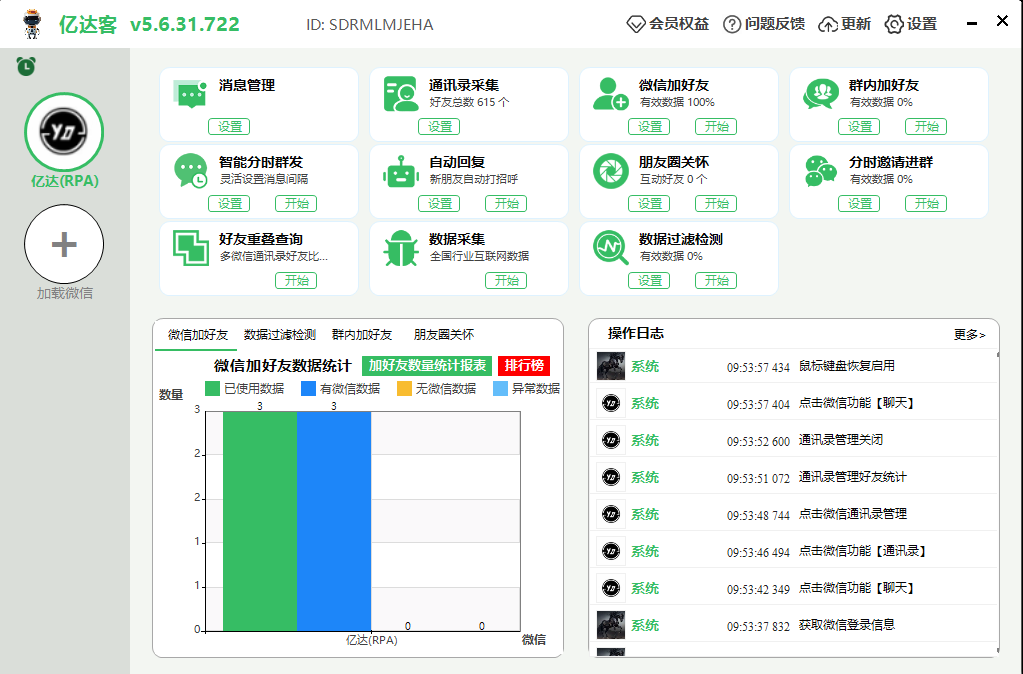Click the cloud upload icon beside 更新
Image resolution: width=1023 pixels, height=674 pixels.
828,25
